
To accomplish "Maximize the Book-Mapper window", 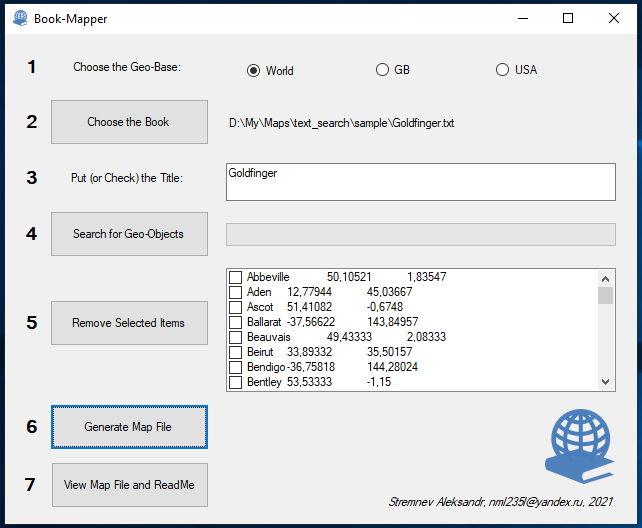I will click(568, 18).
